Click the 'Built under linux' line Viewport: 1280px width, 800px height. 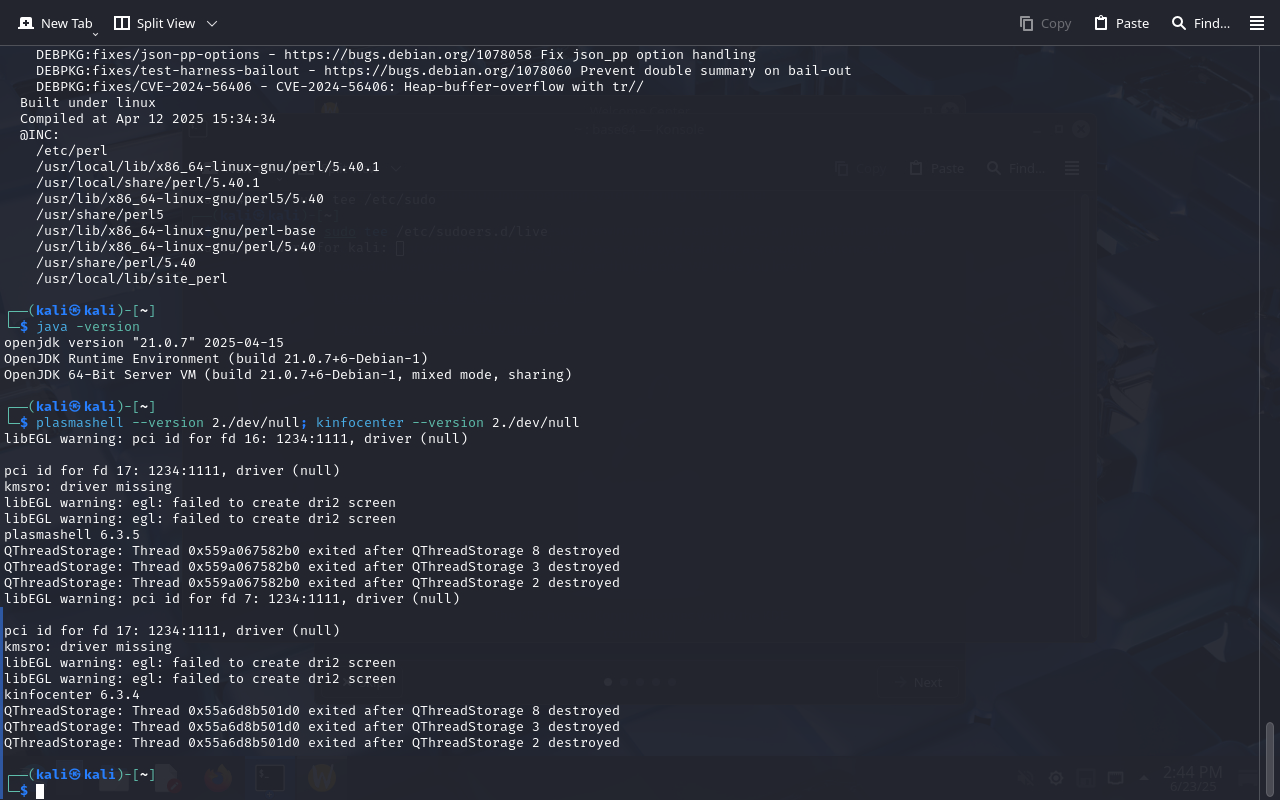pos(88,103)
